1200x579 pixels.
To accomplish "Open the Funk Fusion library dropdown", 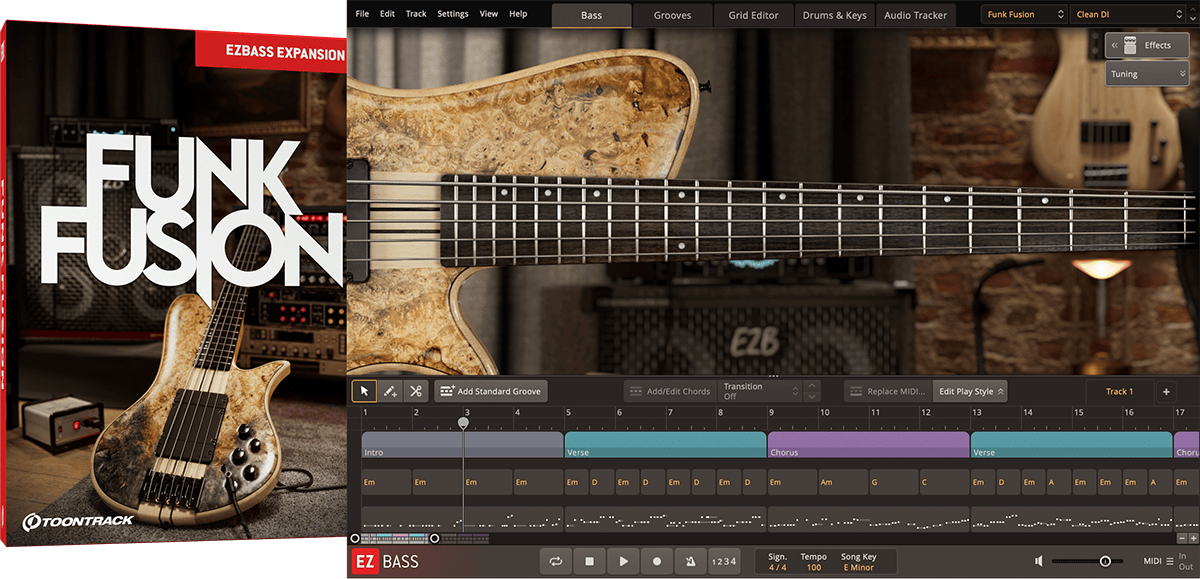I will click(x=1024, y=15).
